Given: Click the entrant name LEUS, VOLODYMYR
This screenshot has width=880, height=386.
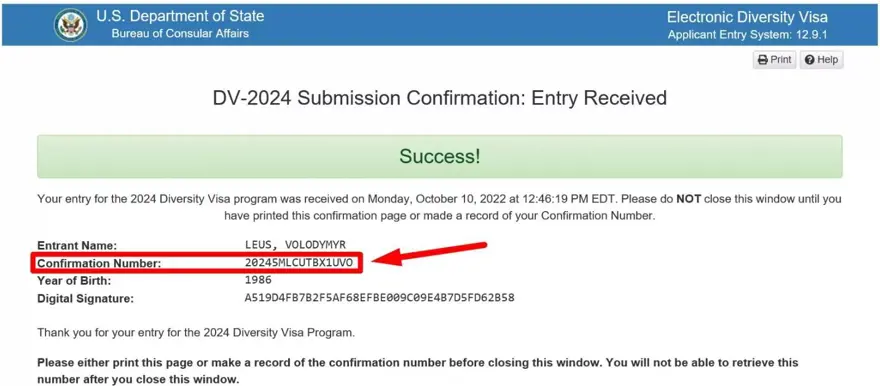Looking at the screenshot, I should click(x=295, y=245).
